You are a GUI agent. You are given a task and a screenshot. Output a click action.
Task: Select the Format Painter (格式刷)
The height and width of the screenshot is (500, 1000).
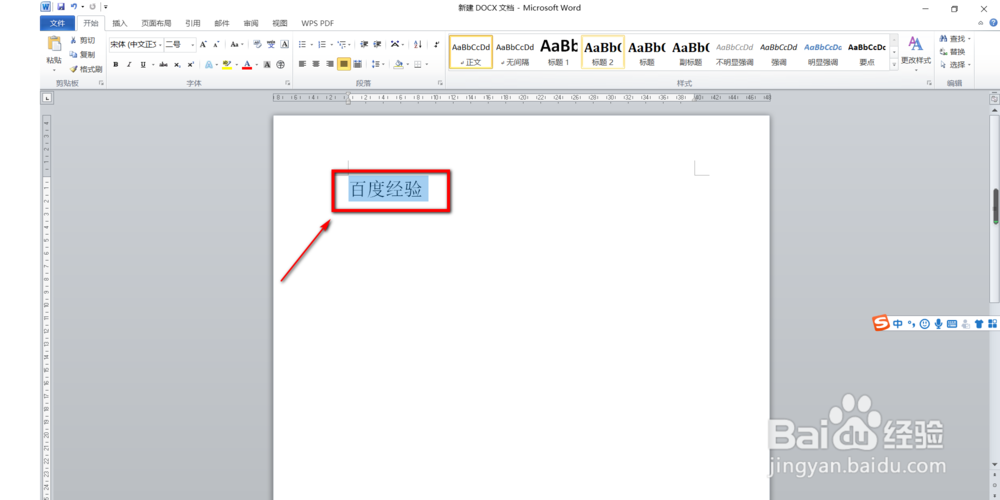pyautogui.click(x=85, y=69)
